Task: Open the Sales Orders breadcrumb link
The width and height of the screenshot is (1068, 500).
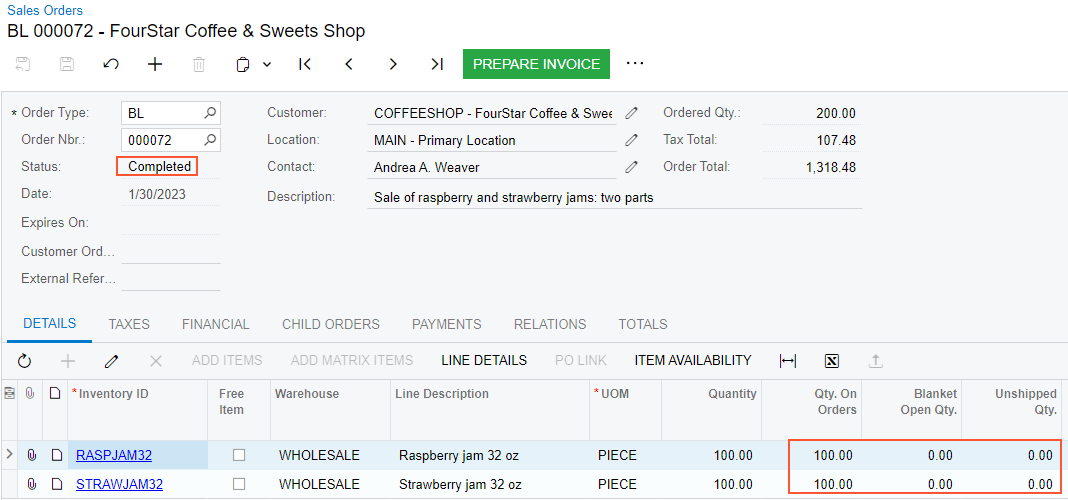Action: (45, 11)
